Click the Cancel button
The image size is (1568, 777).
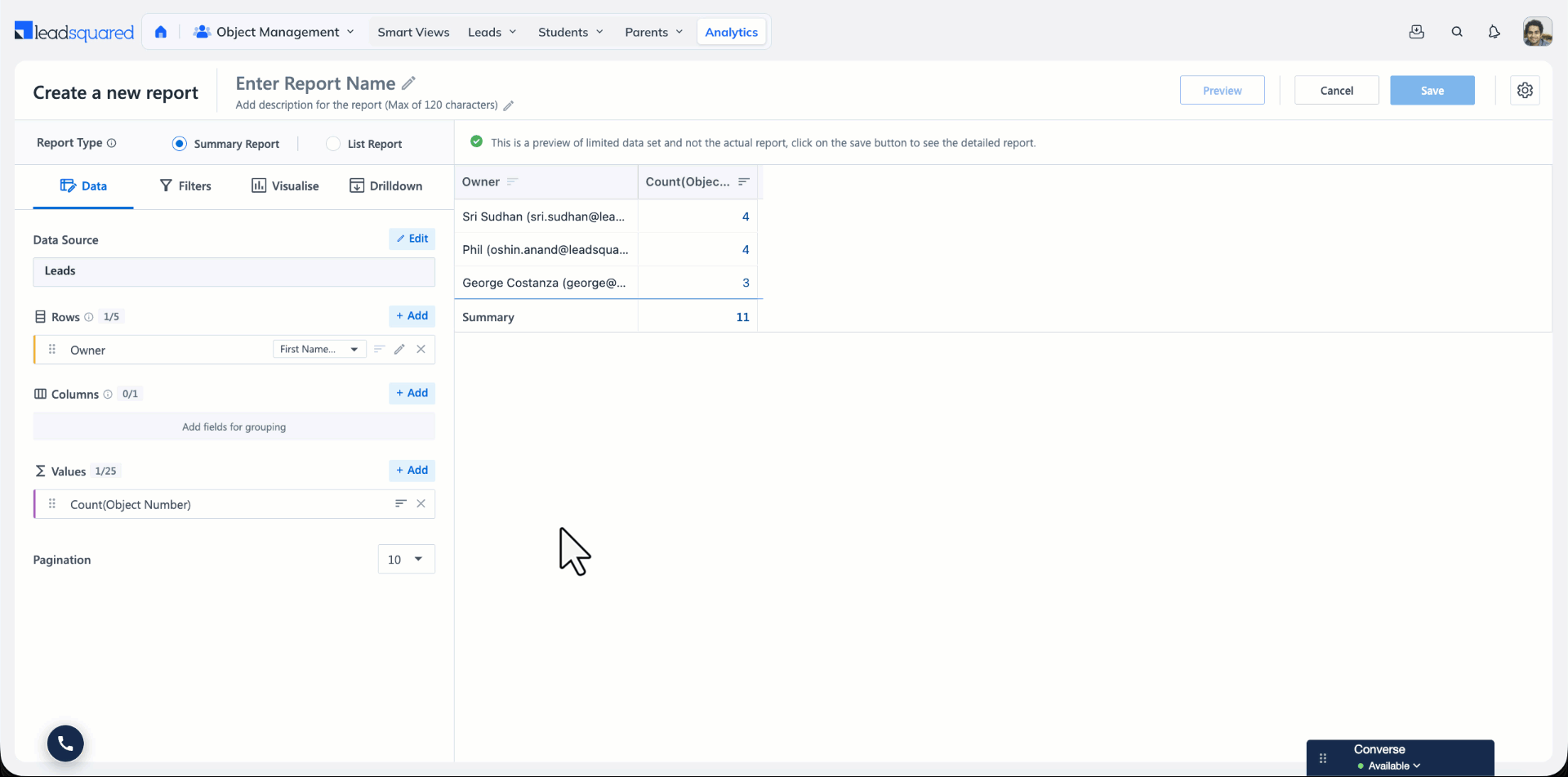click(1336, 91)
